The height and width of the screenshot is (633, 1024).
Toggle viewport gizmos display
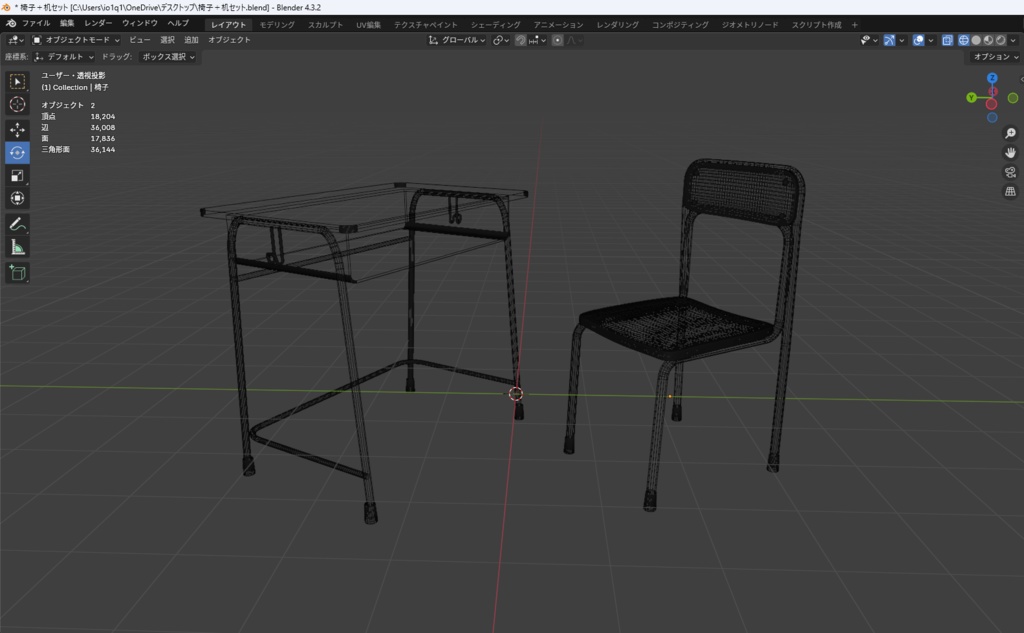(889, 40)
